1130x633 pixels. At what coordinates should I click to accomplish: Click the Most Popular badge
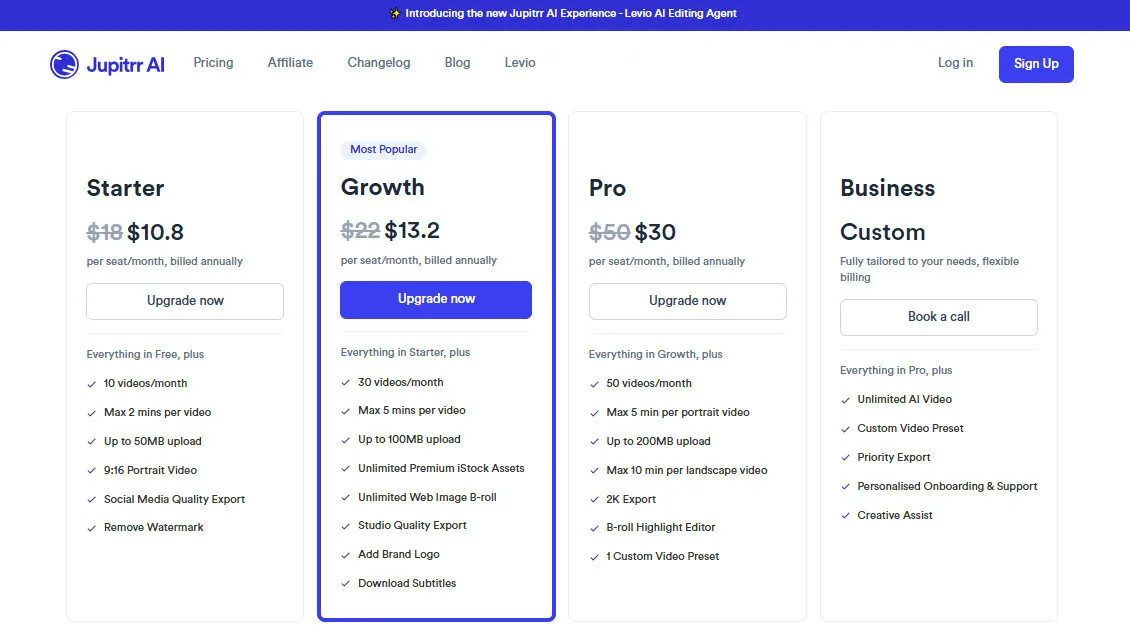point(383,148)
